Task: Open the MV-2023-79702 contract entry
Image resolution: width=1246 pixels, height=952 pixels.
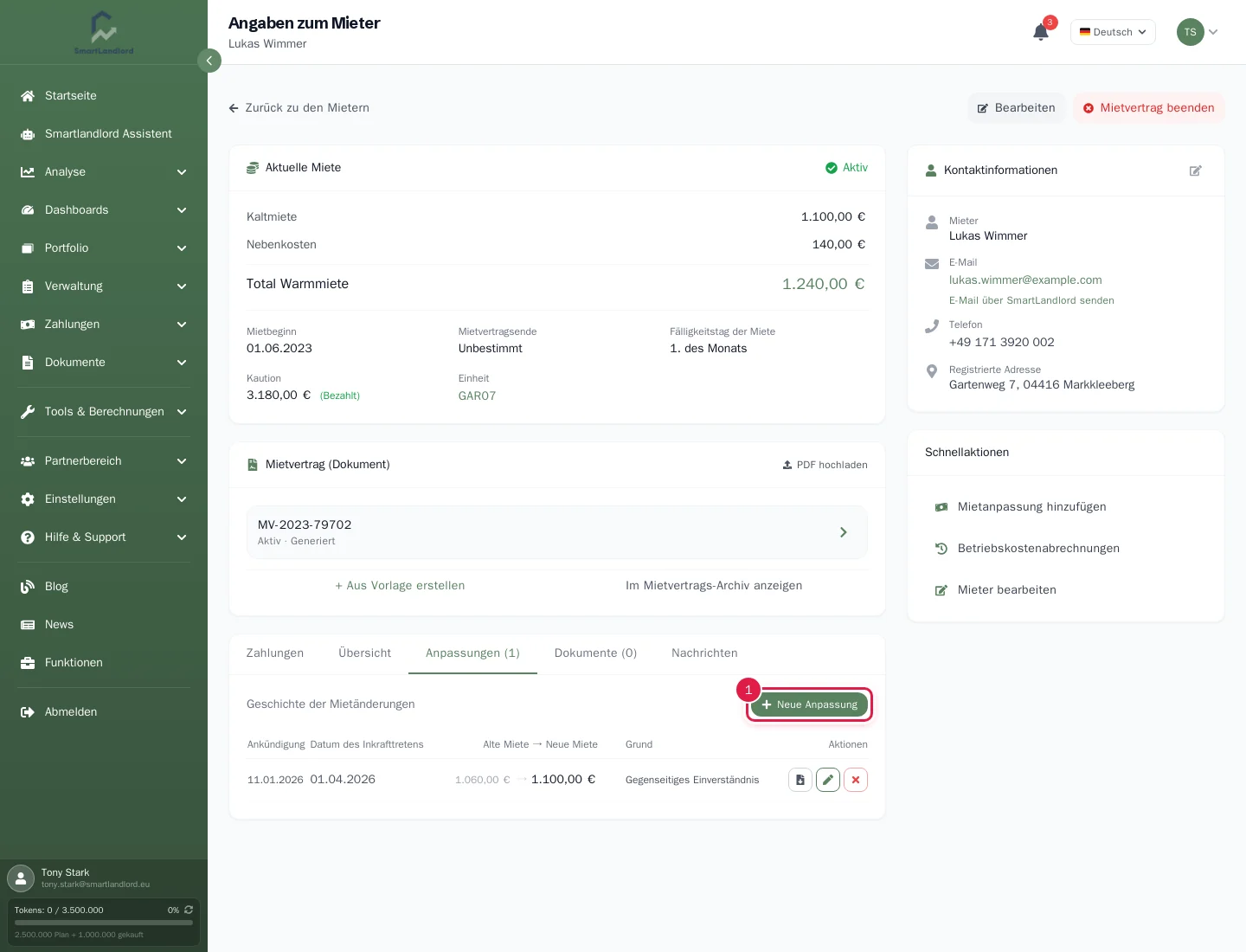Action: tap(557, 532)
